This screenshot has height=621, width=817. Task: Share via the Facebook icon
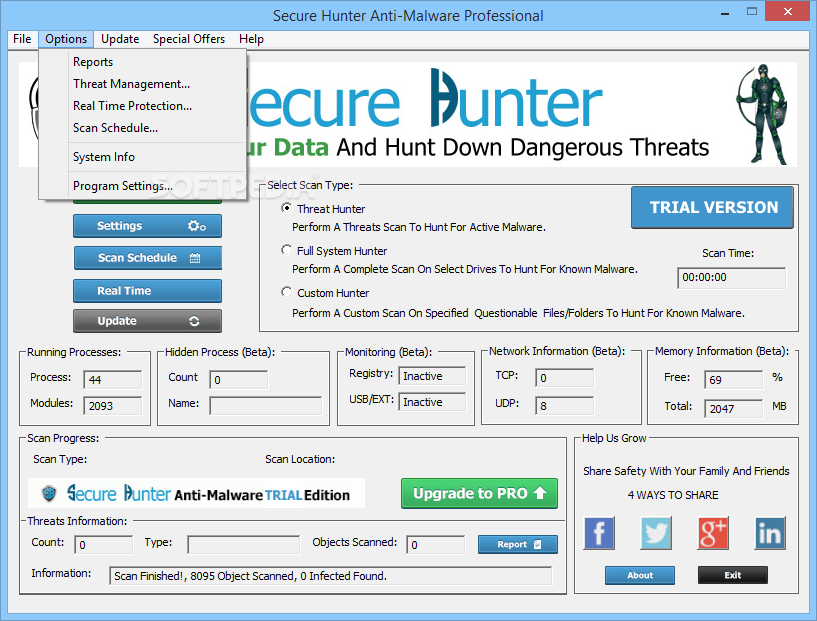(x=599, y=533)
